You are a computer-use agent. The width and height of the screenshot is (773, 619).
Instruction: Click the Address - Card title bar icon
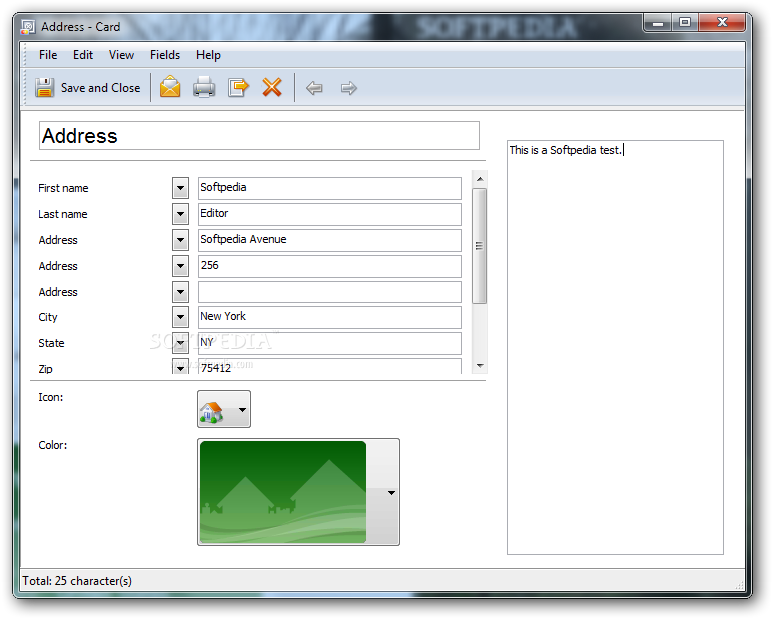pos(28,27)
